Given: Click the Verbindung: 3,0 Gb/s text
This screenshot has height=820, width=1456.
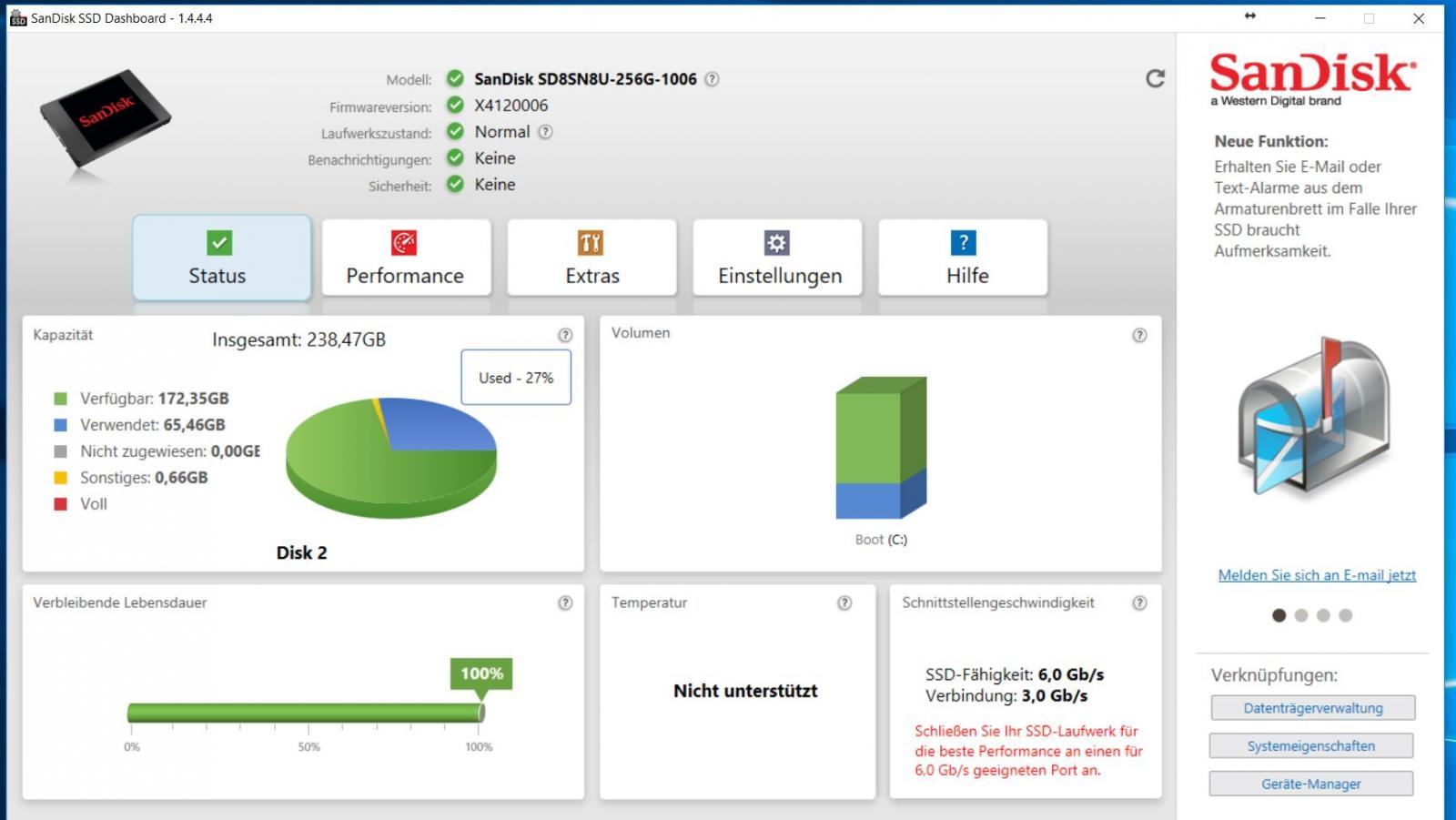Looking at the screenshot, I should tap(1006, 696).
